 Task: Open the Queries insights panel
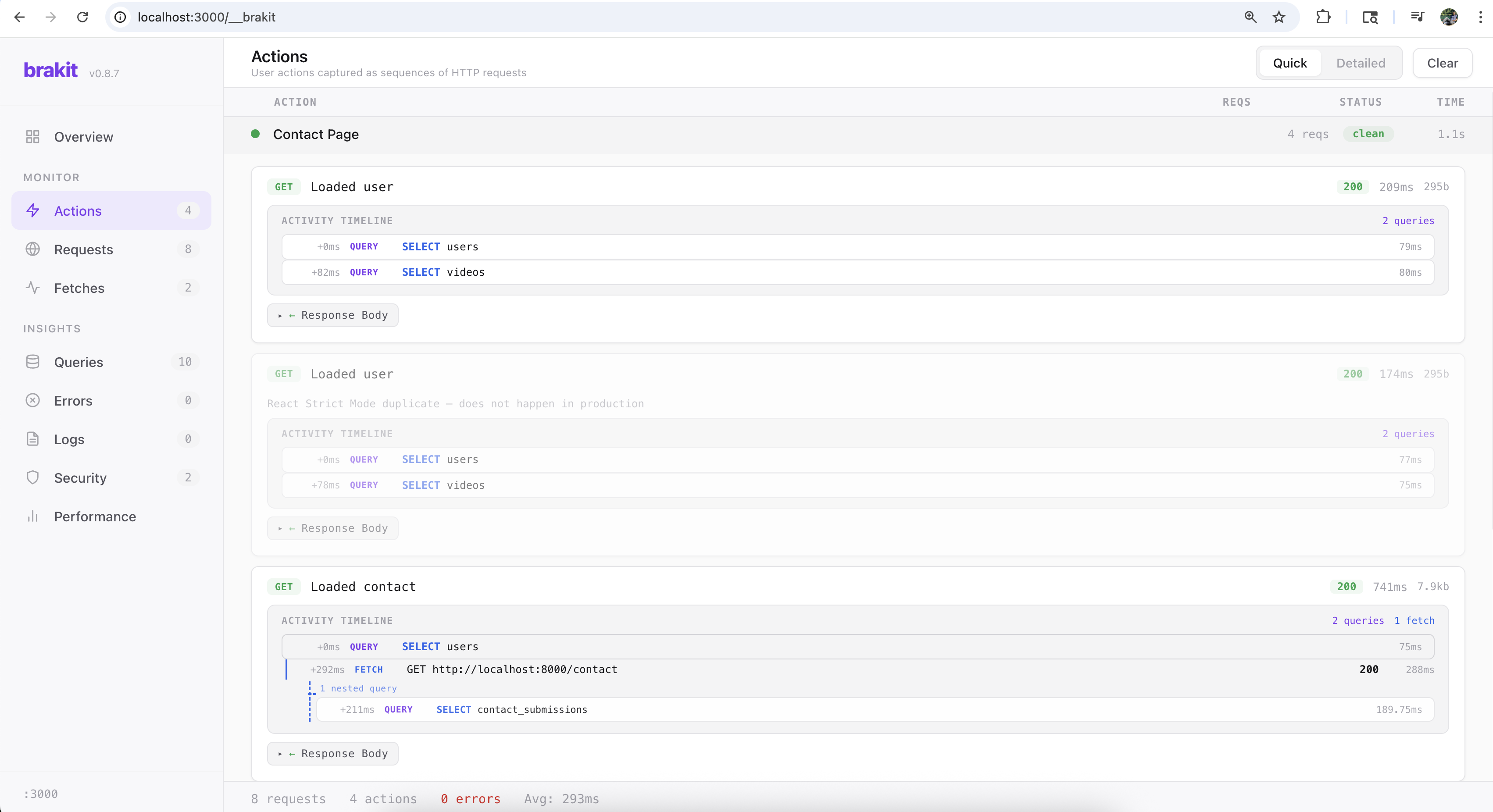[x=79, y=362]
